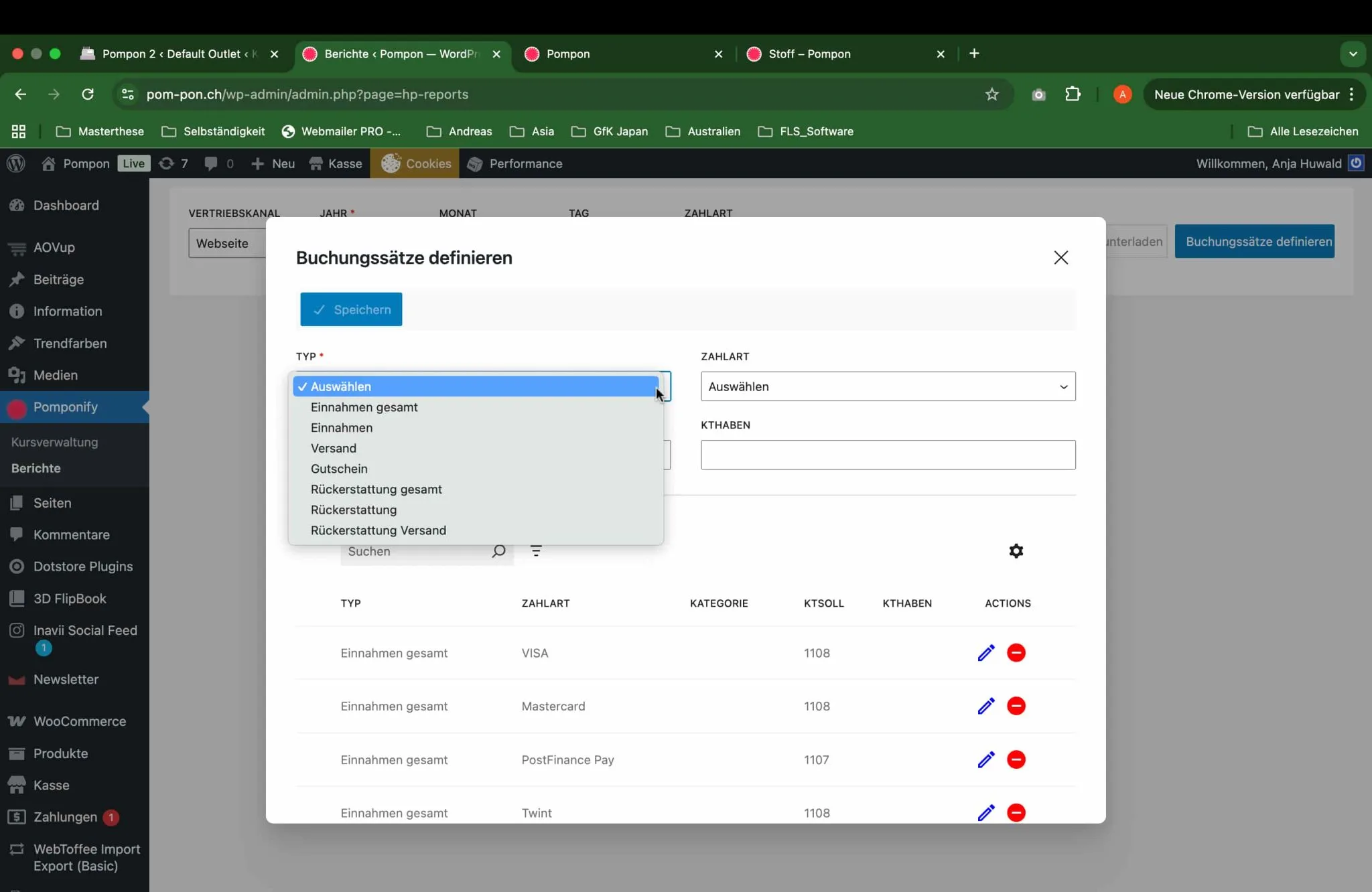
Task: Open WooCommerce in the sidebar menu
Action: click(79, 721)
